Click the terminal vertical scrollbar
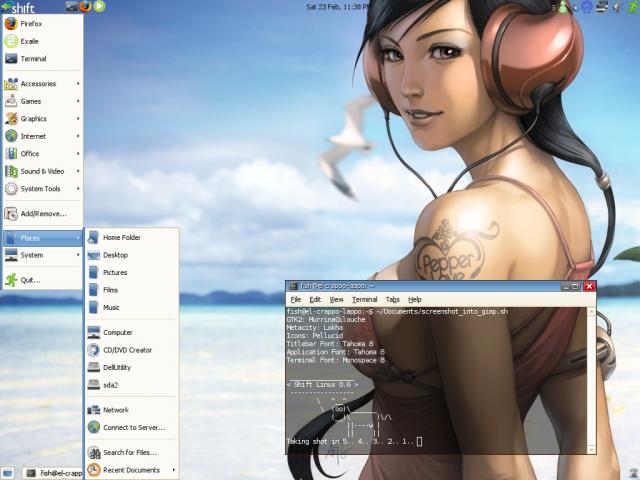The height and width of the screenshot is (480, 640). [x=591, y=380]
